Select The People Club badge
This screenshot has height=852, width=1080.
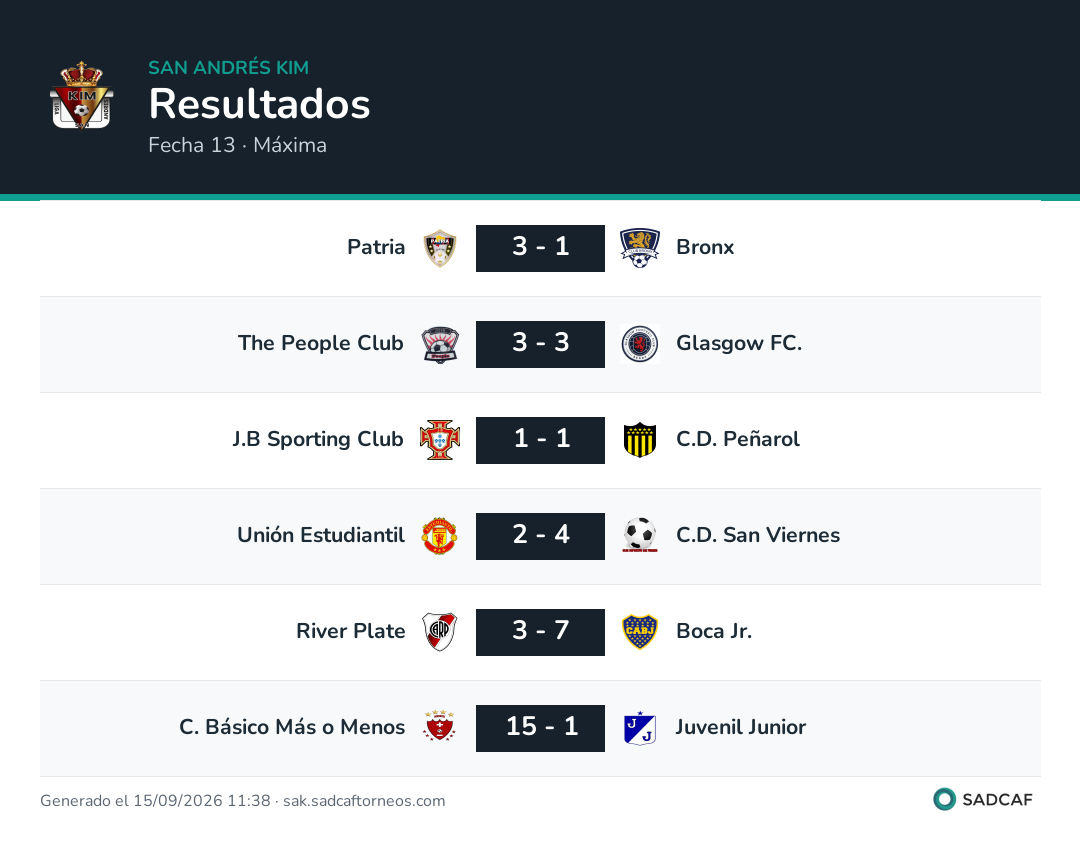[x=440, y=344]
